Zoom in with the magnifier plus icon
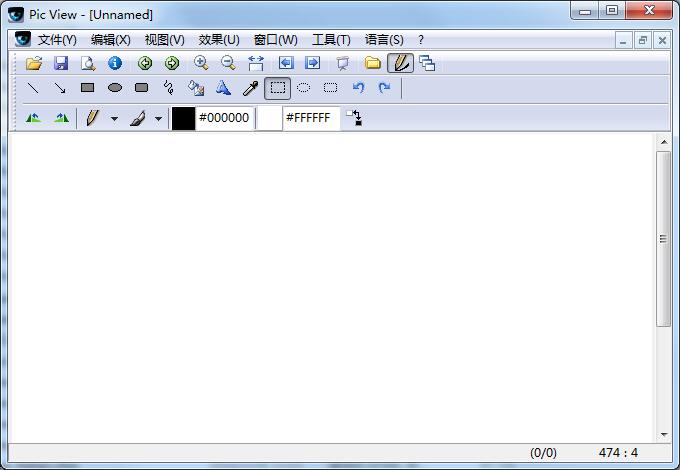 (201, 63)
